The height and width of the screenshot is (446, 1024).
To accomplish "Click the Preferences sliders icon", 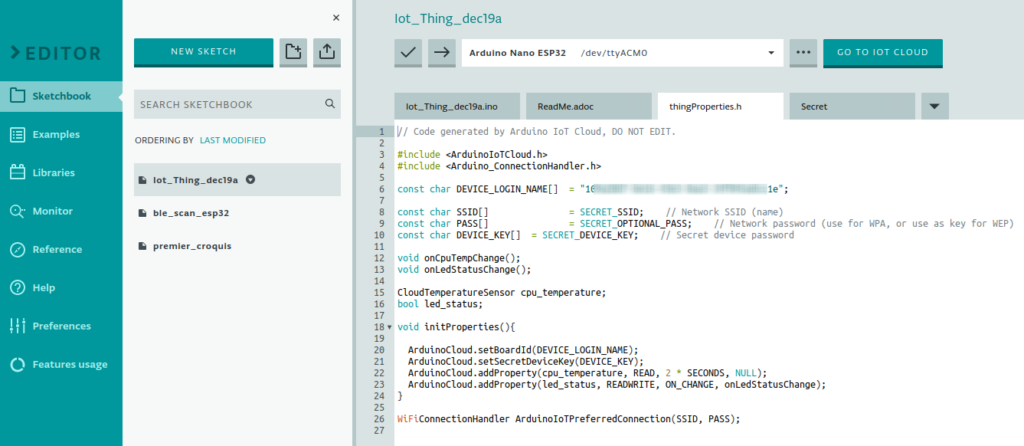I will point(18,326).
